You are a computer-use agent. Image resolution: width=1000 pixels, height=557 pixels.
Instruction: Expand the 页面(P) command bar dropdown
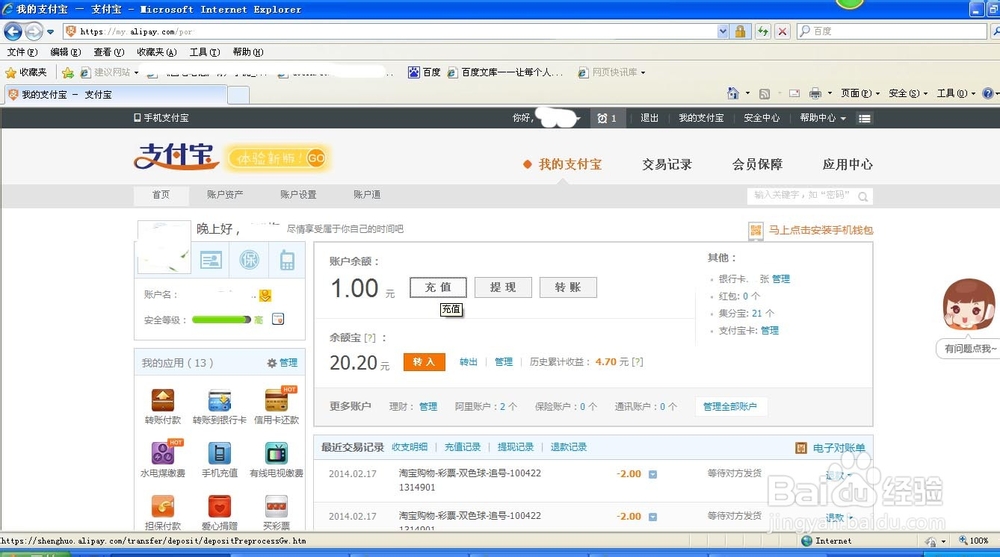(x=860, y=93)
